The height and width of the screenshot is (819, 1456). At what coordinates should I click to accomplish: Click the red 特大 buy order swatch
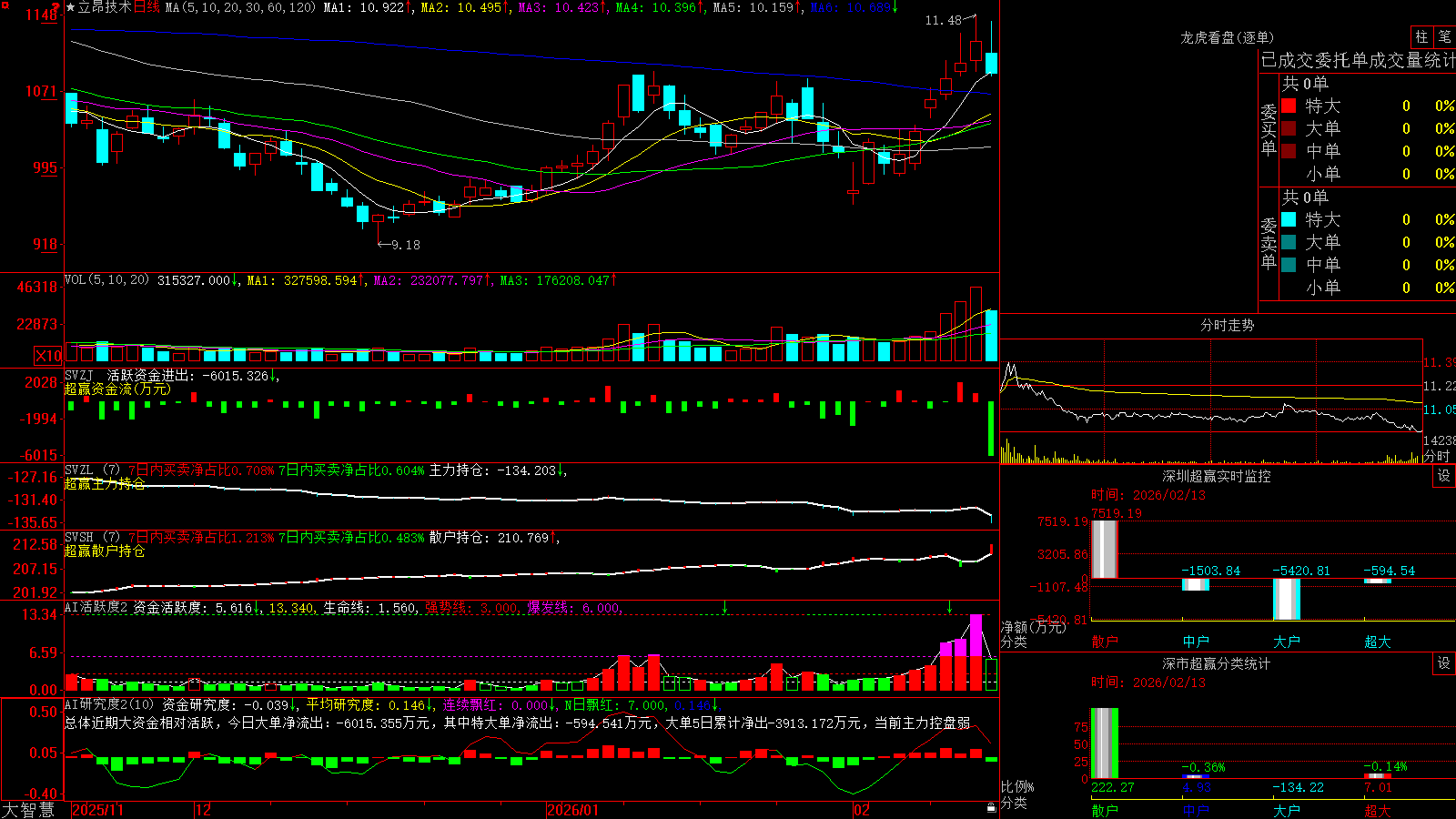click(1289, 106)
